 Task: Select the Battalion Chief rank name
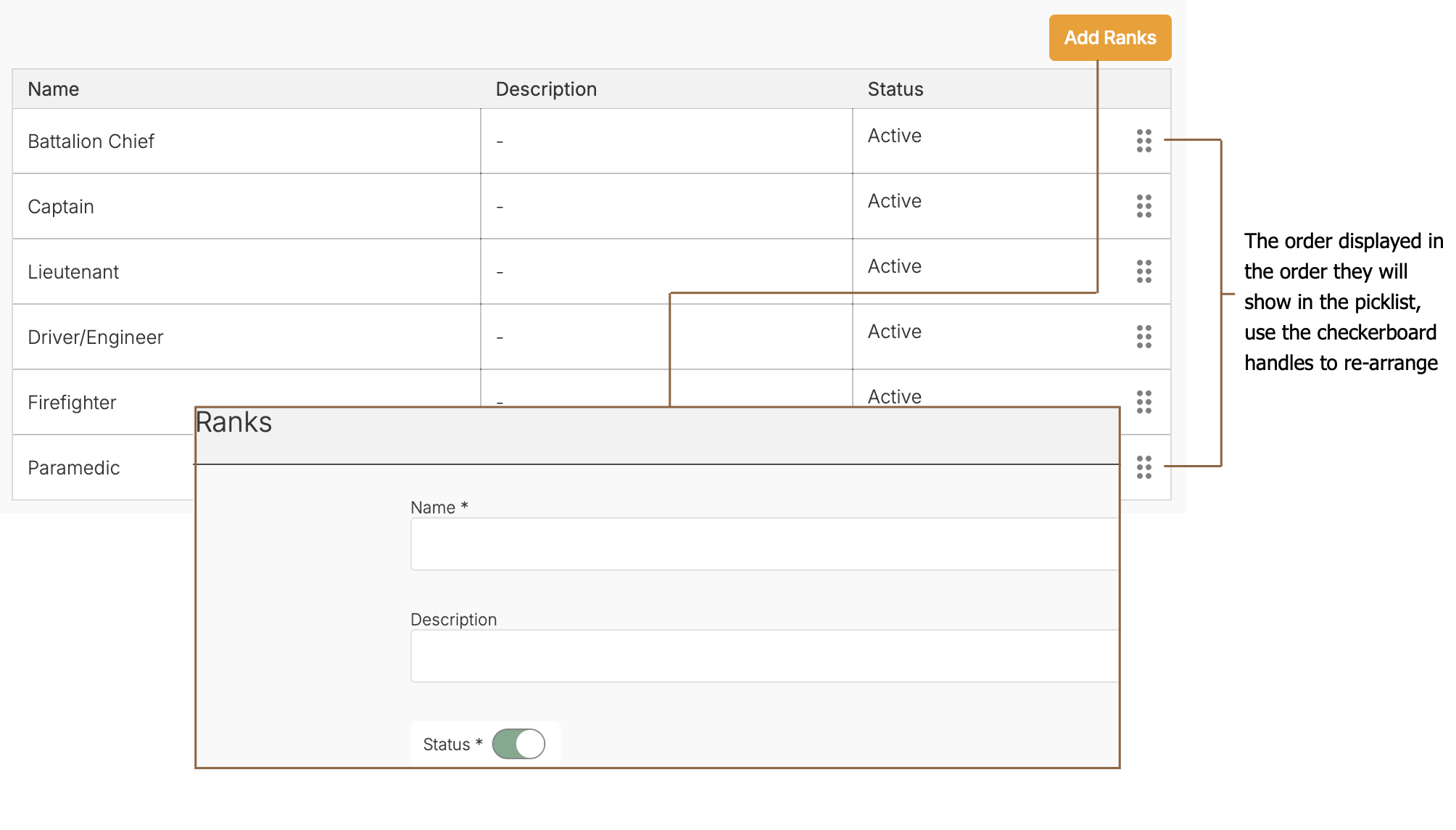pyautogui.click(x=91, y=141)
